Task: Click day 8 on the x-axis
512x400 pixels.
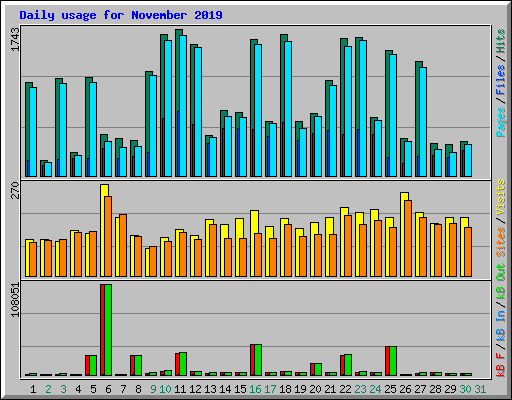Action: pyautogui.click(x=138, y=389)
